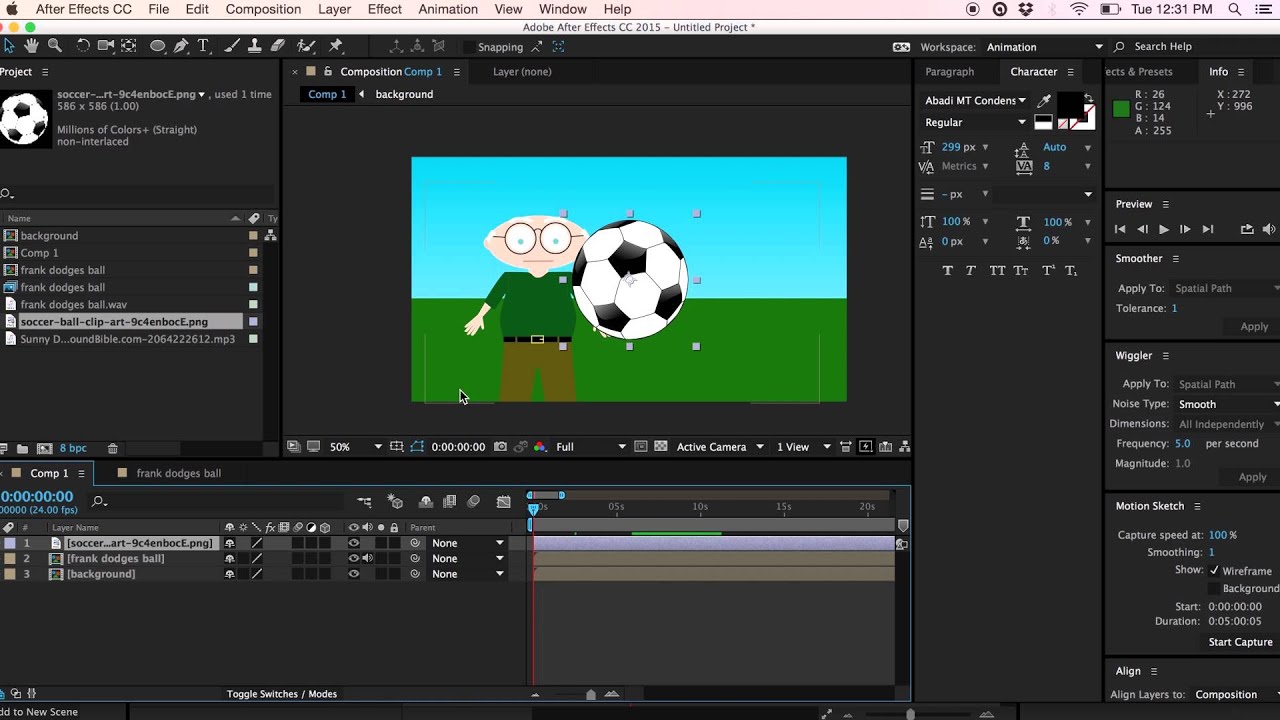Toggle All Caps text style
This screenshot has height=720, width=1280.
(997, 271)
